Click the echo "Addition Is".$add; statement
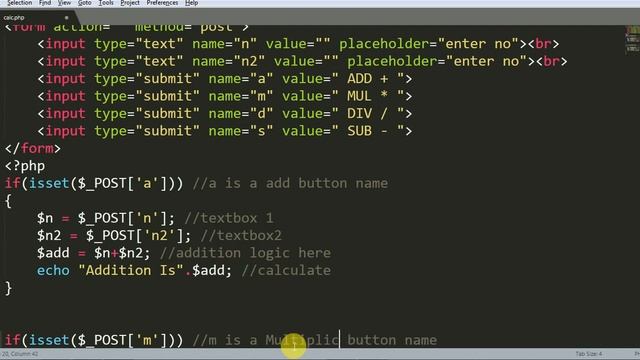 pos(134,271)
